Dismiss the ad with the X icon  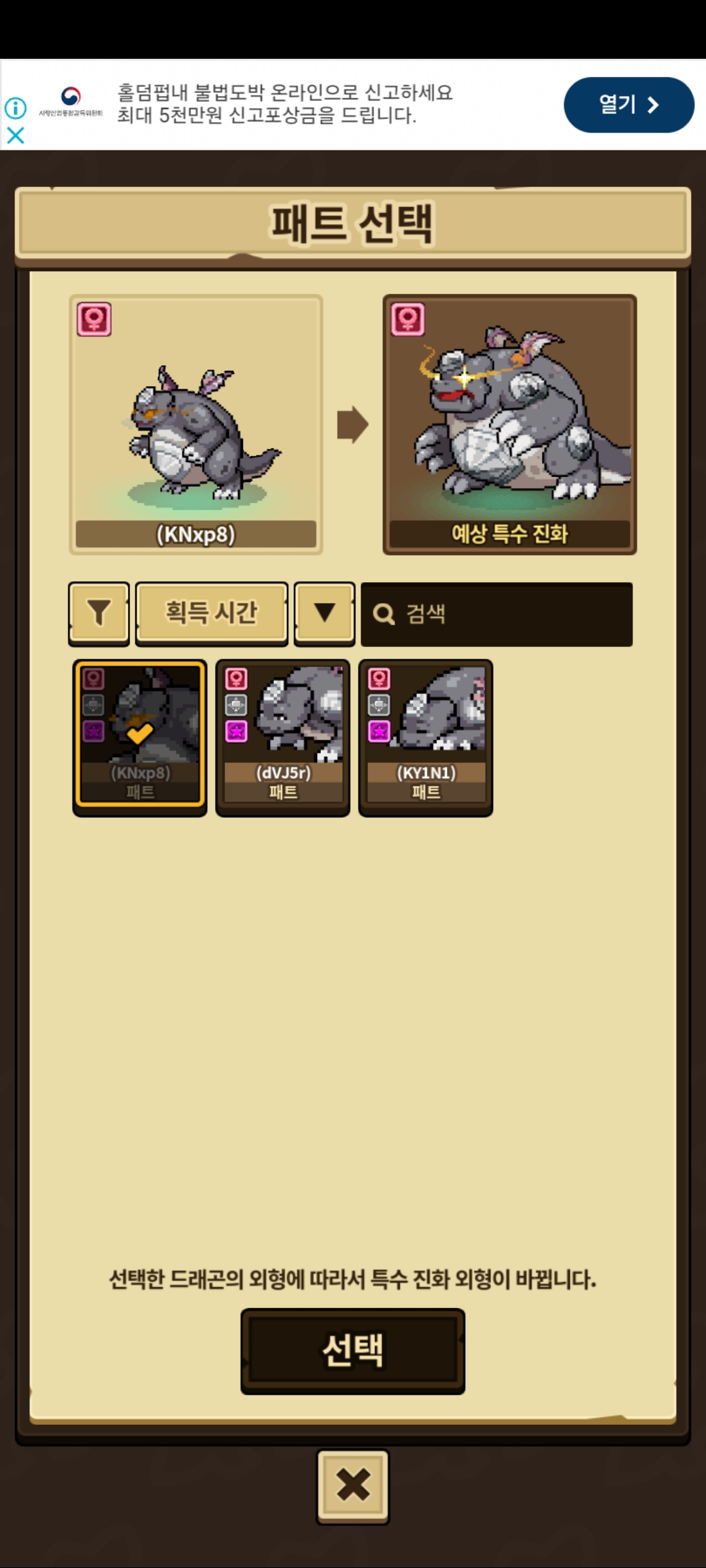[x=16, y=135]
